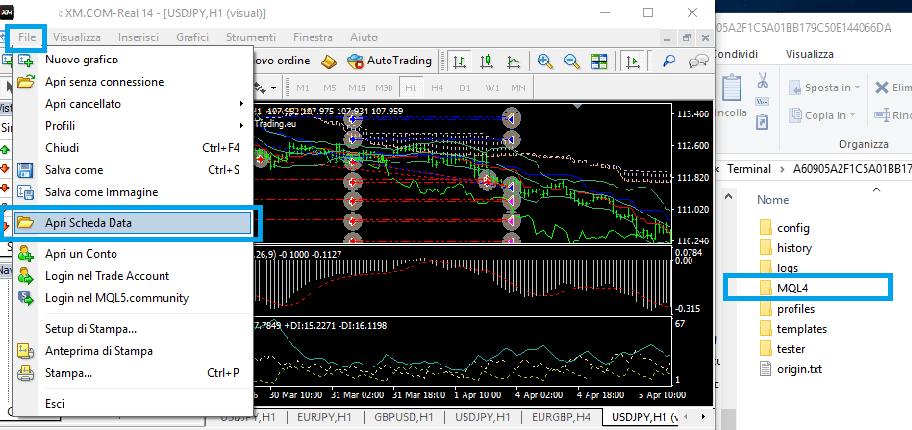The height and width of the screenshot is (430, 912).
Task: Switch to EURJPY,H1 chart tab
Action: pyautogui.click(x=325, y=417)
